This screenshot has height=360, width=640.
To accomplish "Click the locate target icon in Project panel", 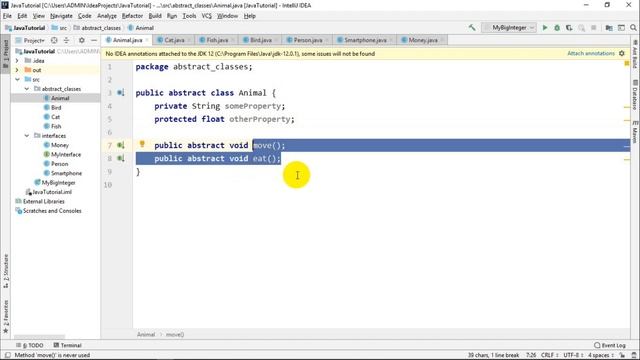I will tap(54, 40).
